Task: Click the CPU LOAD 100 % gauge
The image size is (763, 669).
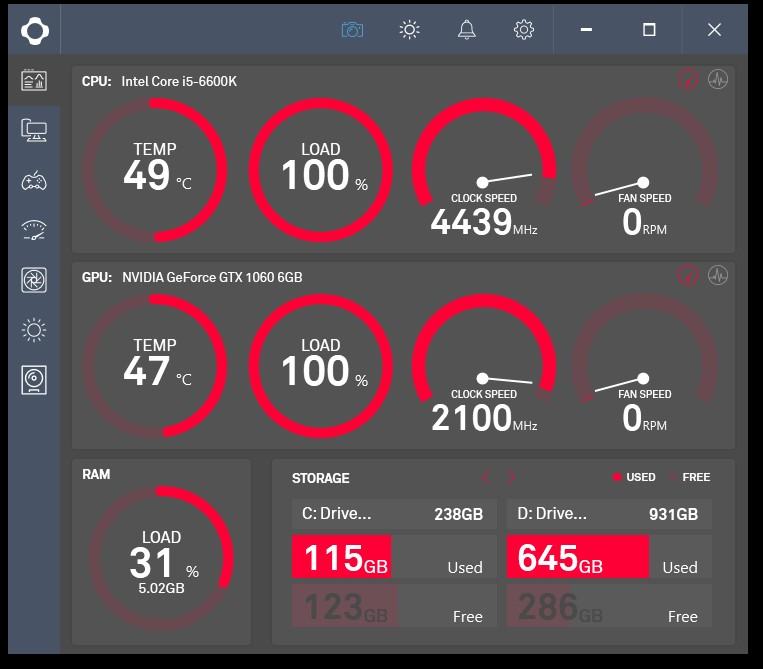Action: (321, 170)
